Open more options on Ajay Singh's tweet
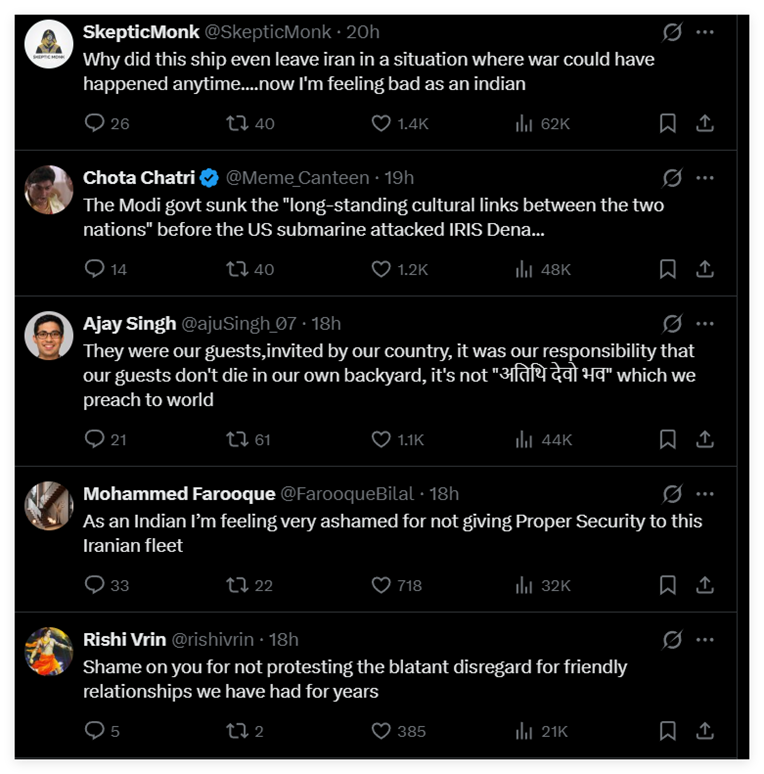This screenshot has width=764, height=774. click(x=705, y=324)
